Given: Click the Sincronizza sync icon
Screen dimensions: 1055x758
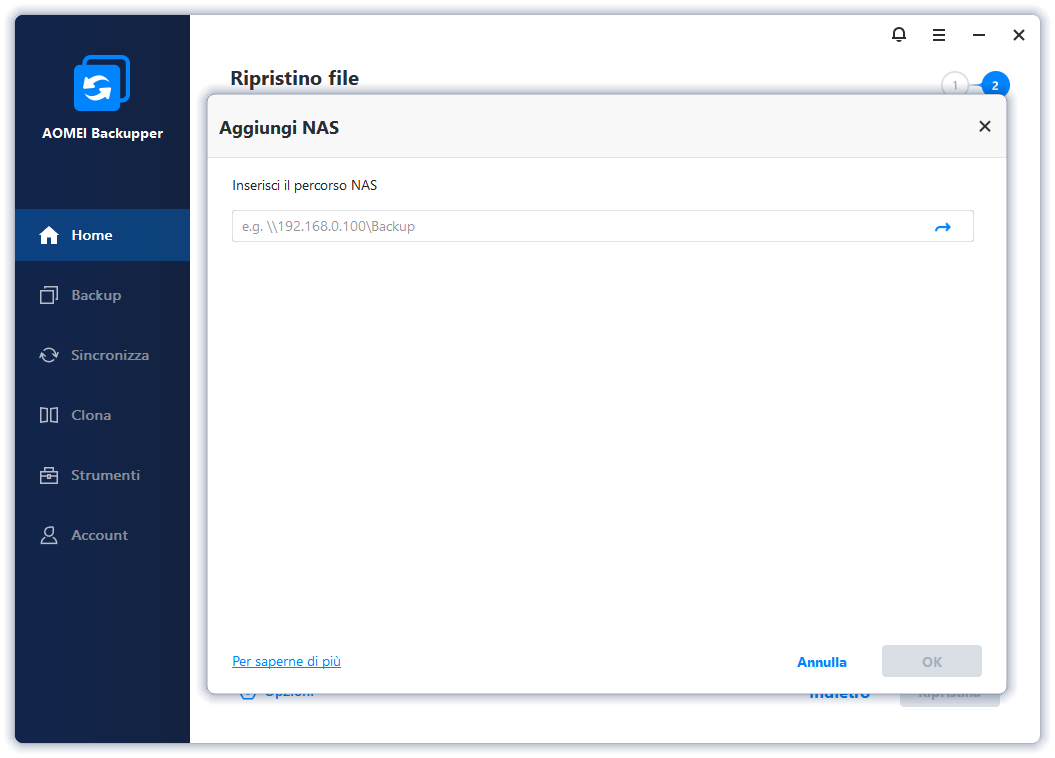Looking at the screenshot, I should click(x=48, y=354).
